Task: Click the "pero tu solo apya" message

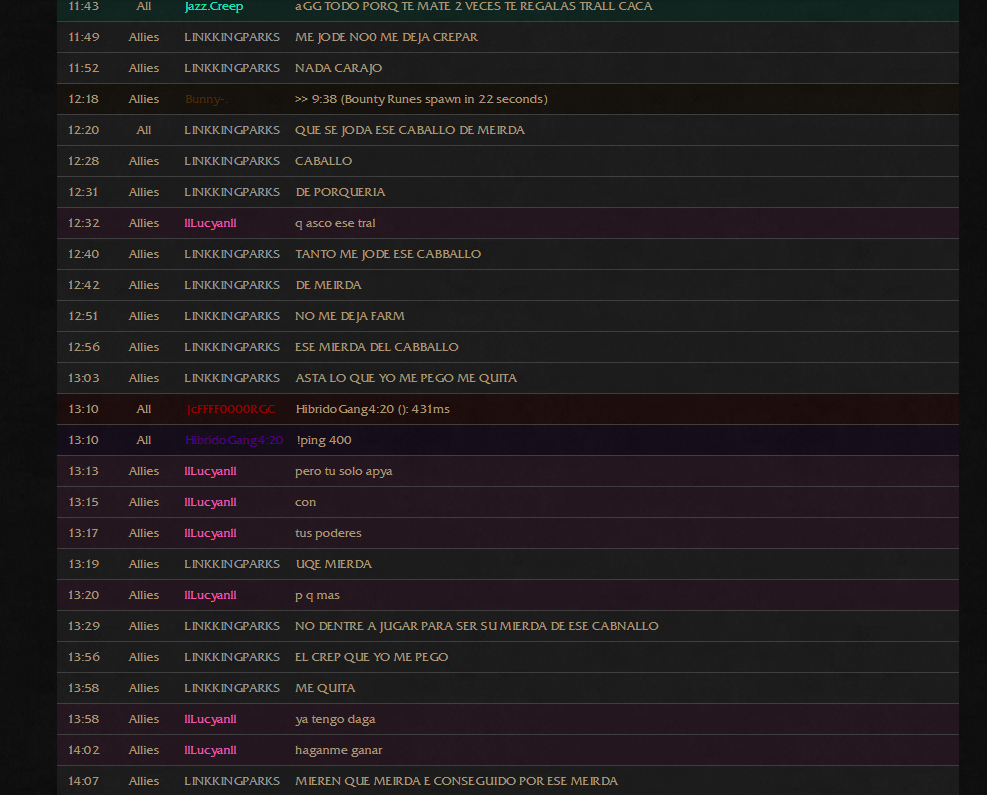Action: pyautogui.click(x=344, y=471)
